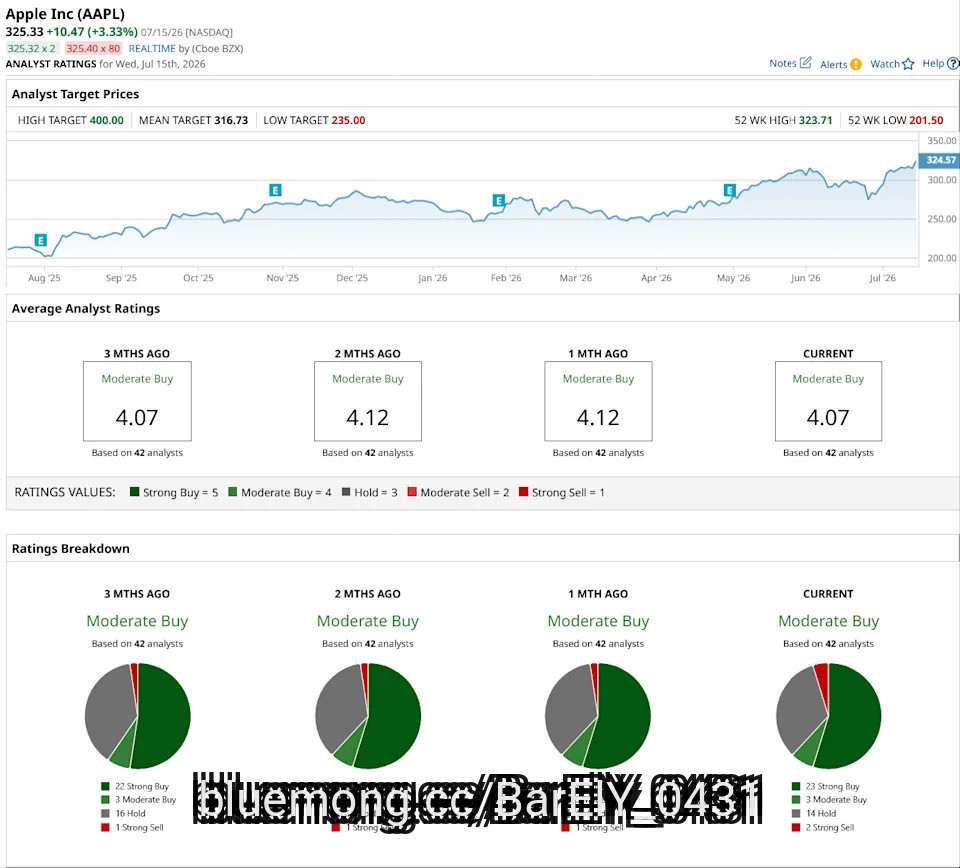Click the 1 MTH AGO rating box showing 4.12
Screen dimensions: 960x868
[x=598, y=401]
